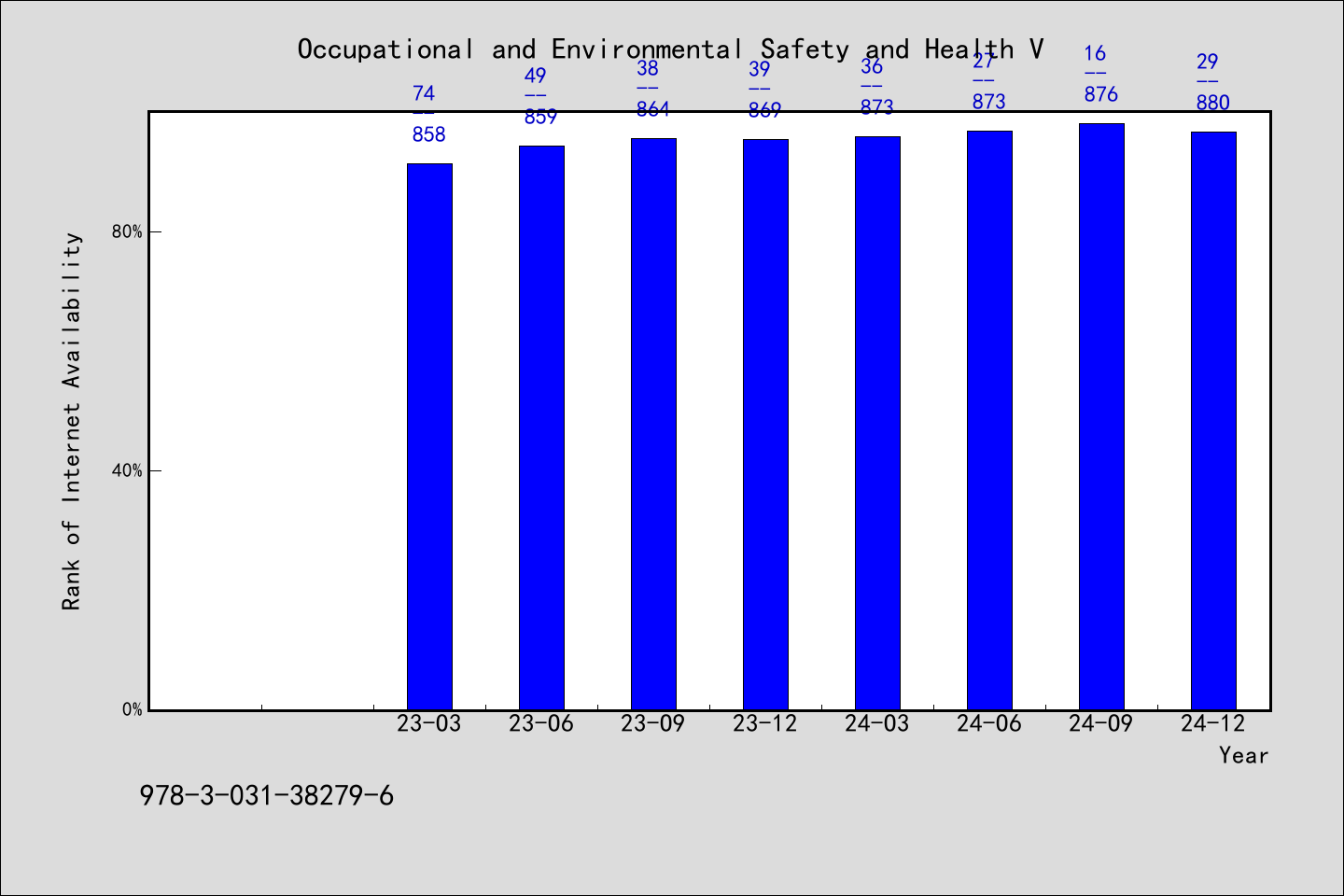The width and height of the screenshot is (1344, 896).
Task: Select the x-axis label 24-03
Action: tap(877, 723)
